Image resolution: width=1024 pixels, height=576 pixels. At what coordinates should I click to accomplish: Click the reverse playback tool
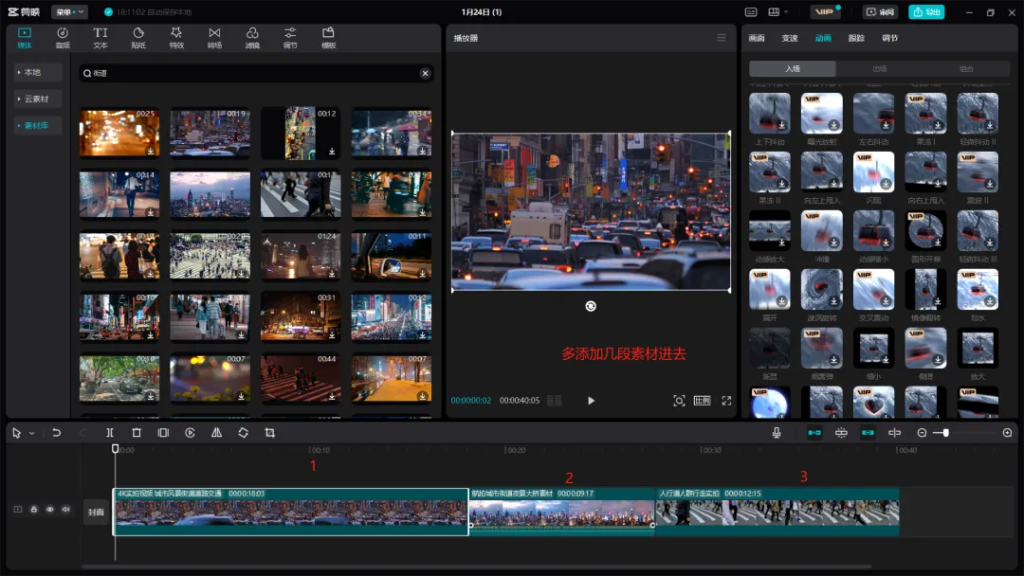190,433
